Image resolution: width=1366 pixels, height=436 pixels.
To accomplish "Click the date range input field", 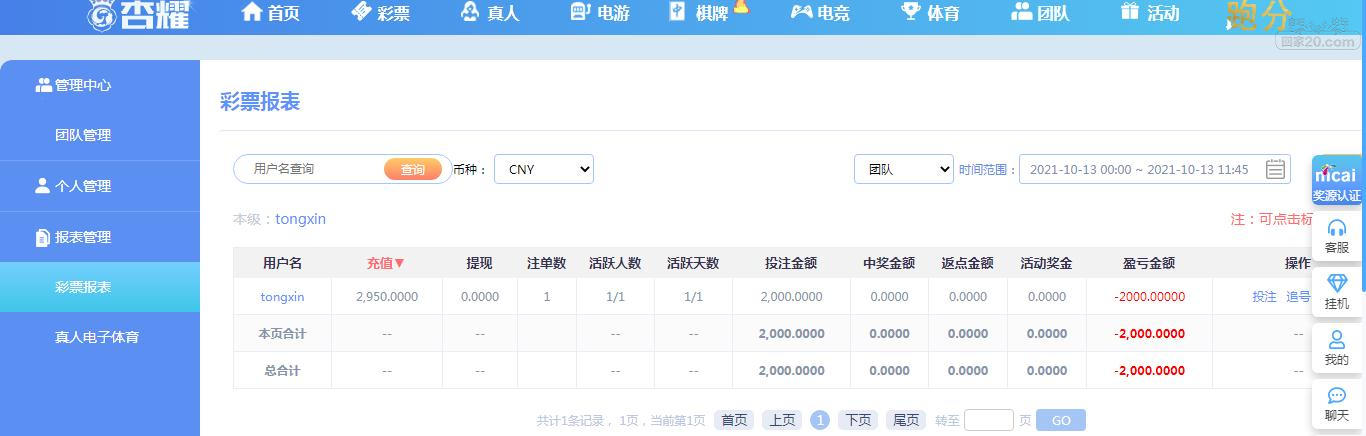I will tap(1155, 169).
